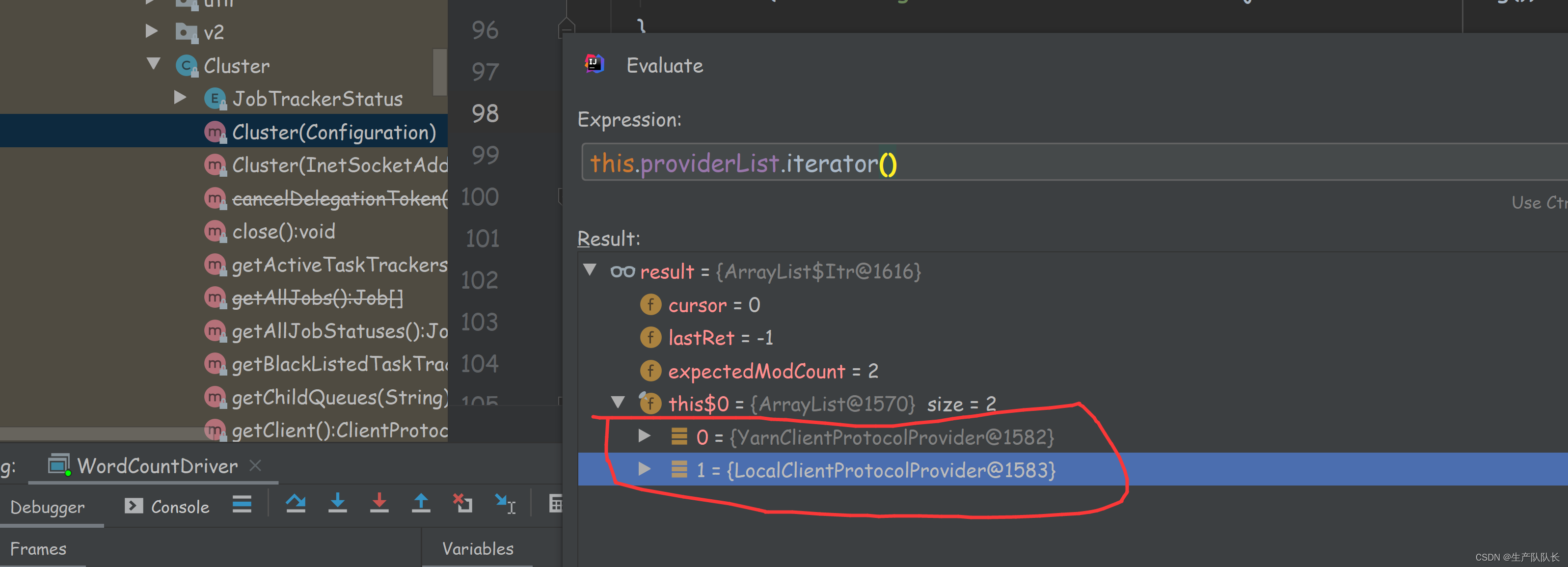Select the Debugger tab
Viewport: 1568px width, 567px height.
[x=48, y=506]
